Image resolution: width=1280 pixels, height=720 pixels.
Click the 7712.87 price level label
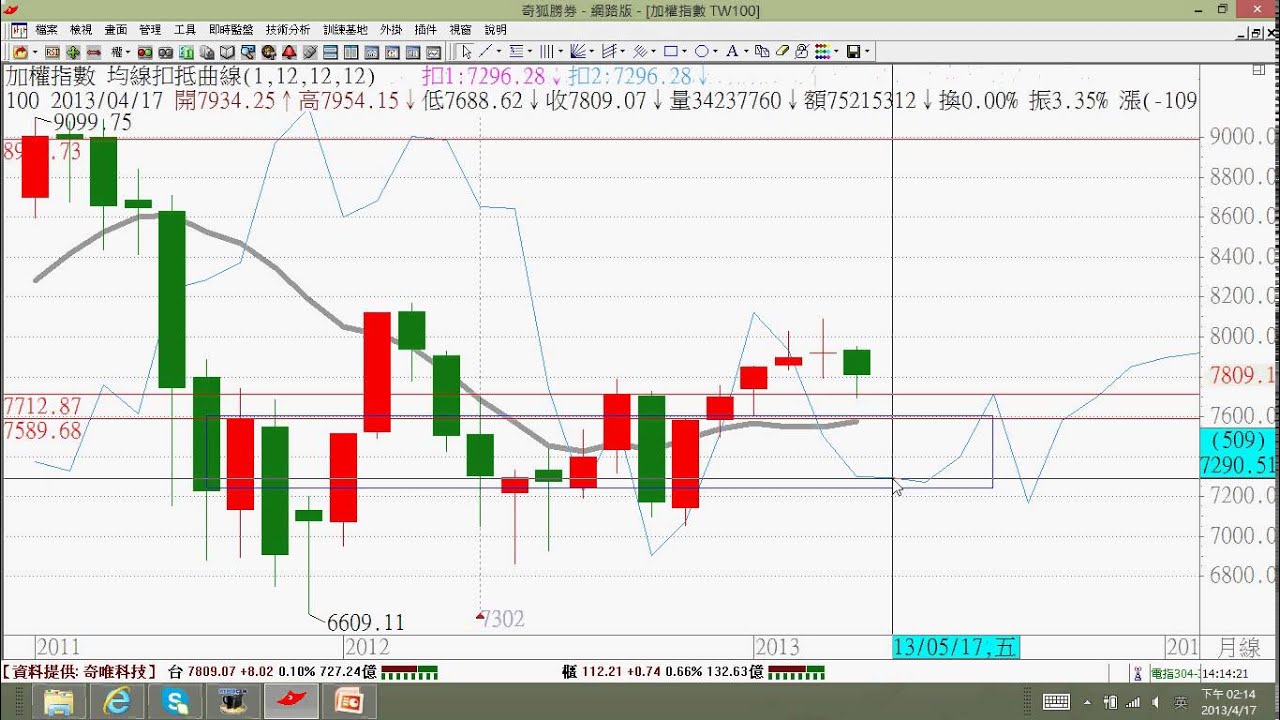tap(42, 406)
